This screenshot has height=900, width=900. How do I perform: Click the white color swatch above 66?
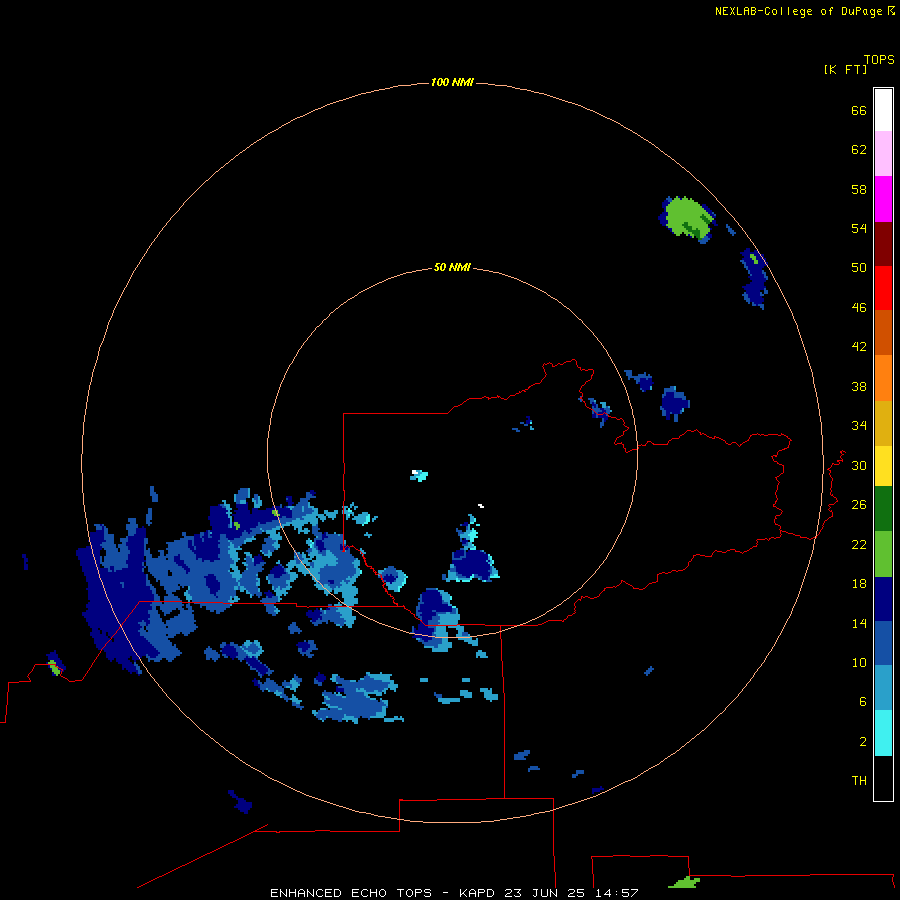(x=883, y=110)
